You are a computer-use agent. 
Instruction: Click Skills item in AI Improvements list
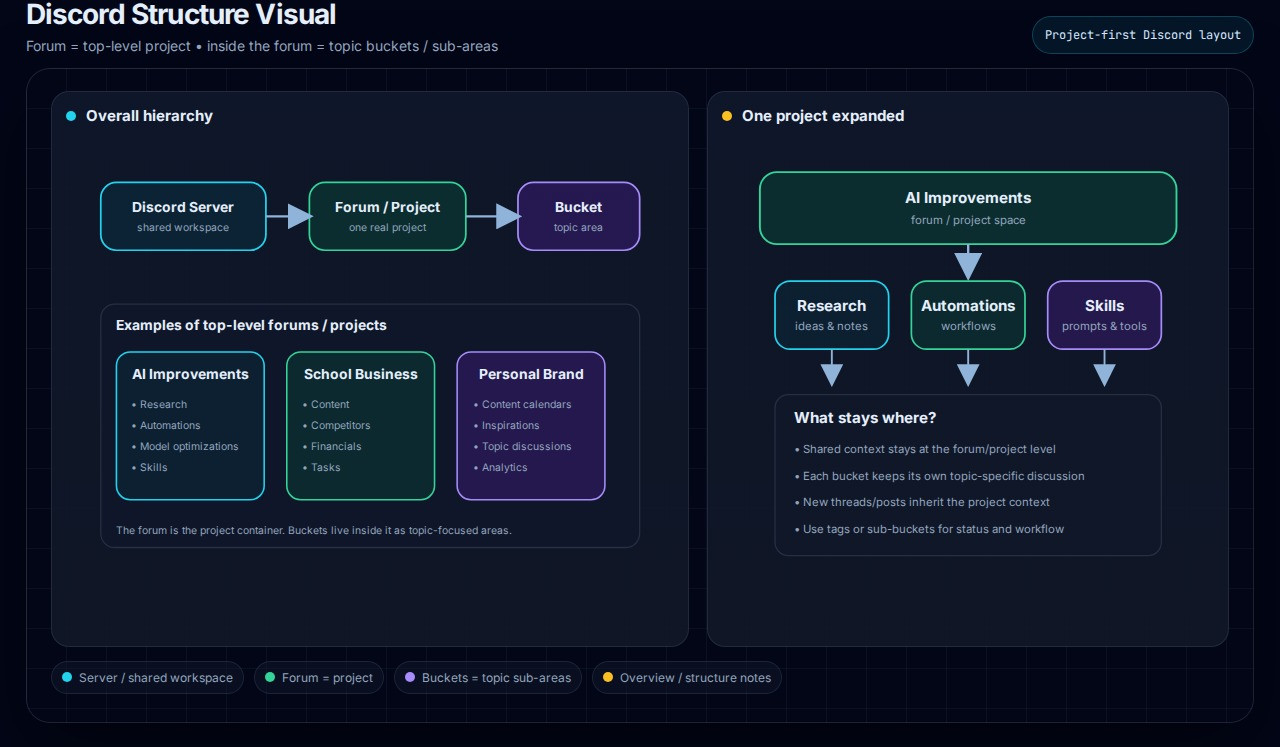point(150,468)
